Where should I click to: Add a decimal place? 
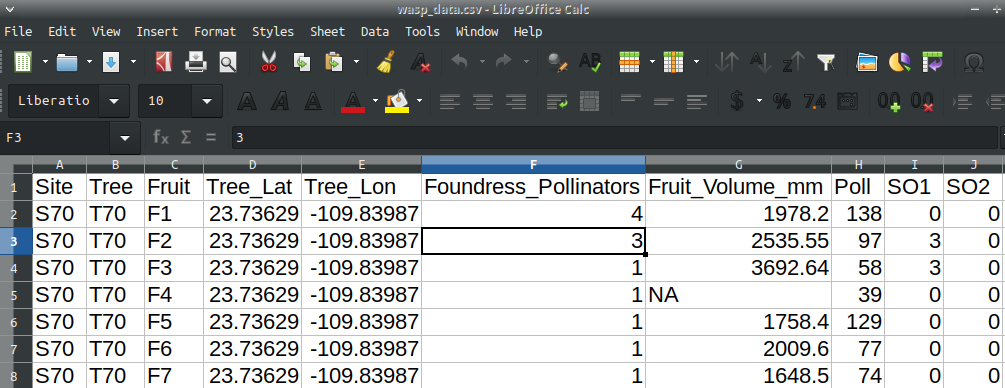point(889,101)
